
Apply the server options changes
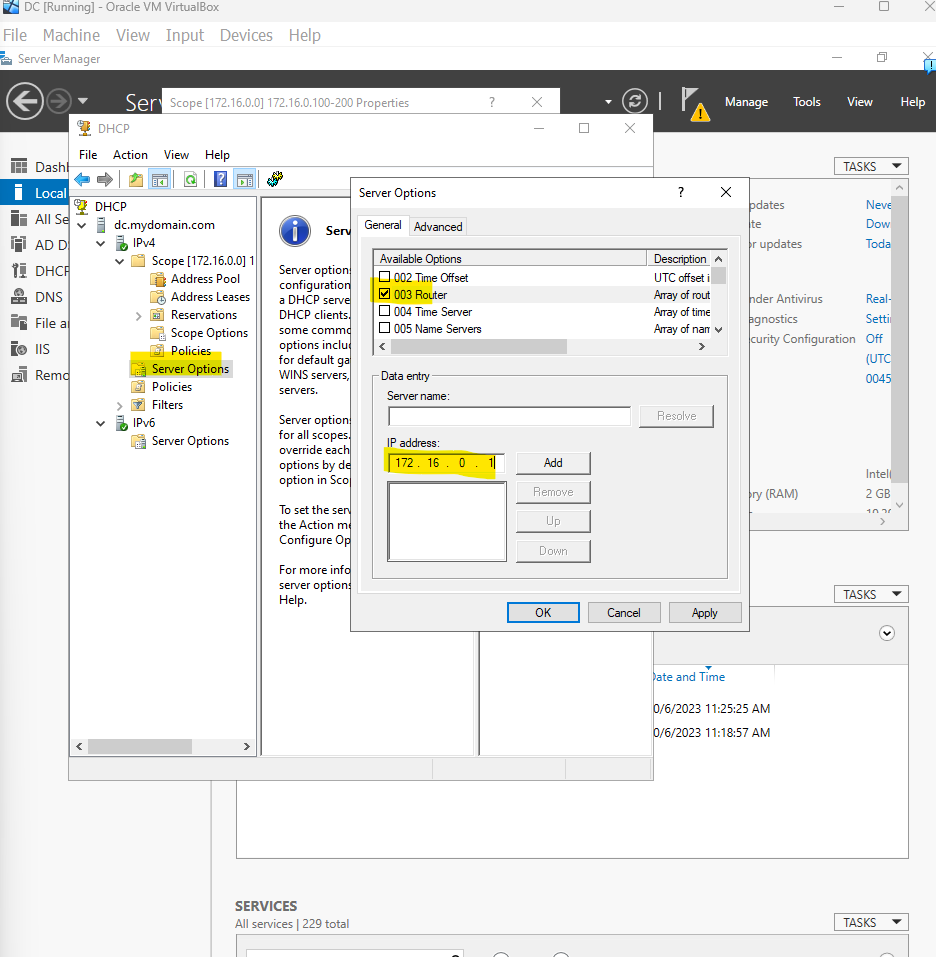tap(705, 612)
